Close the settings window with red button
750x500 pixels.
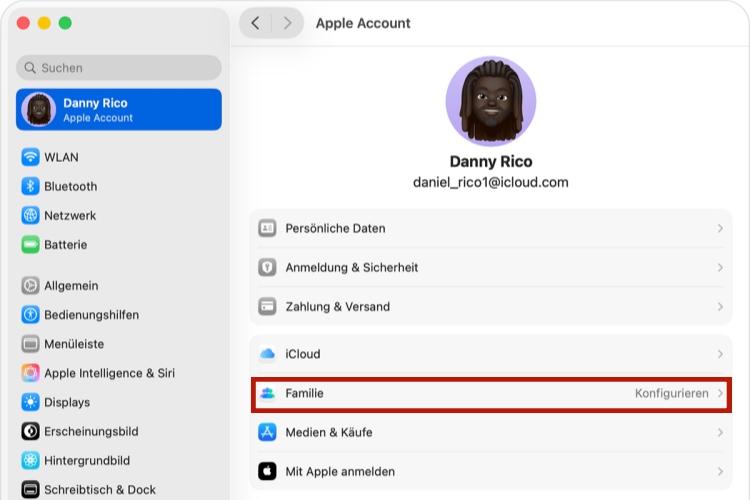(23, 23)
